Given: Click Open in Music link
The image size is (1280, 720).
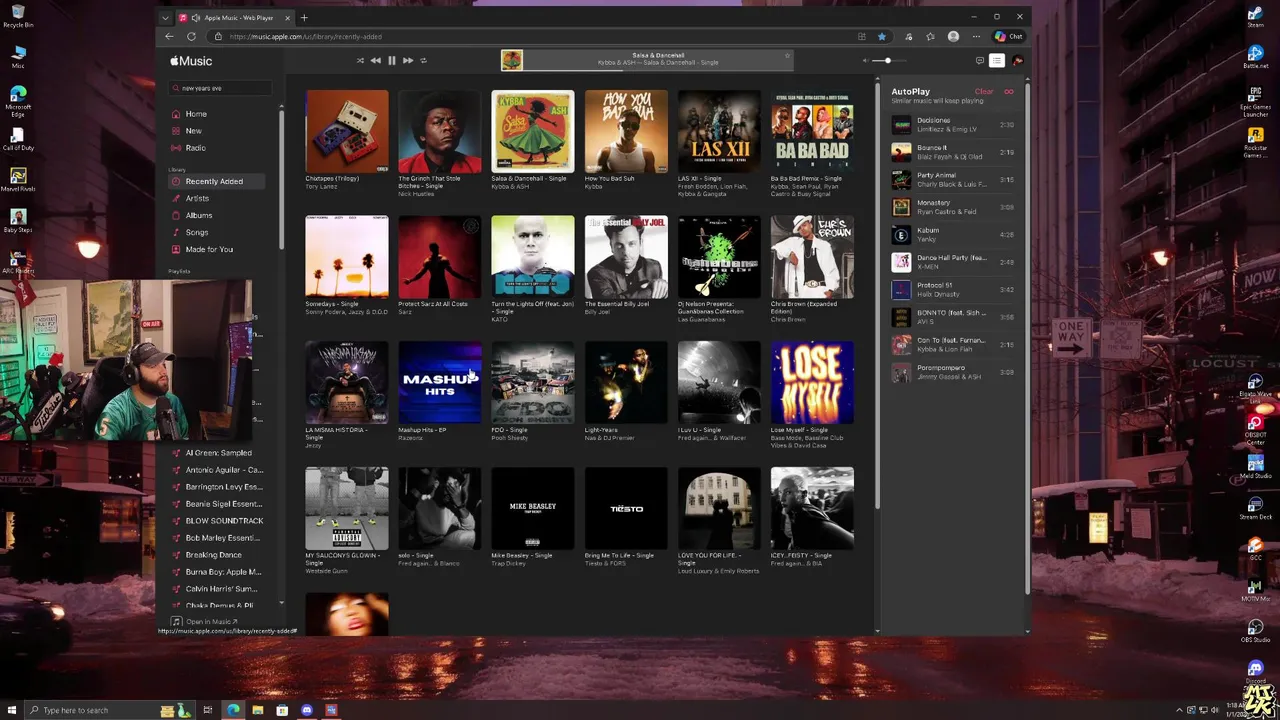Looking at the screenshot, I should (203, 622).
